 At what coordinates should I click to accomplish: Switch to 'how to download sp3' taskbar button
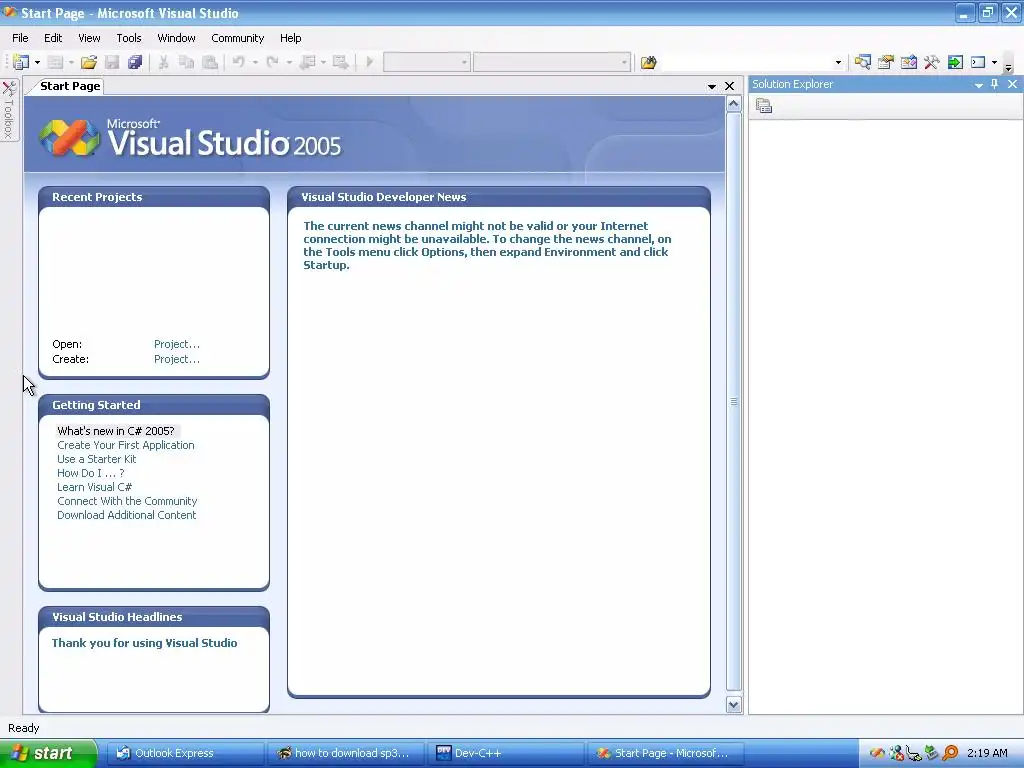(x=345, y=753)
